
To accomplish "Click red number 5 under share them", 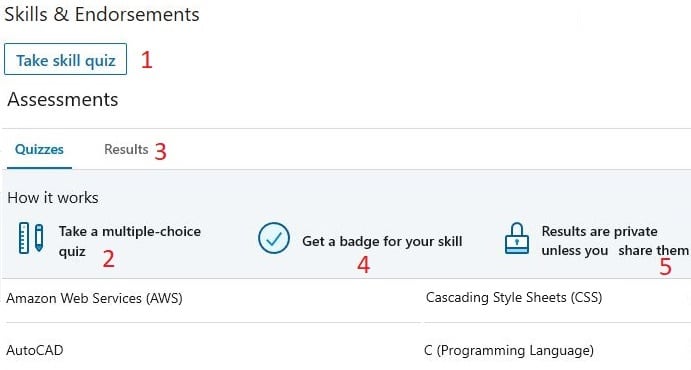I will click(x=665, y=267).
